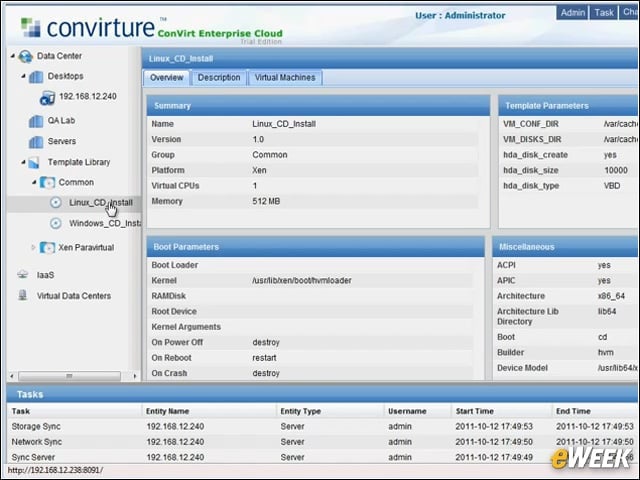Click hda_disk_size value 10000
This screenshot has width=640, height=480.
[x=616, y=170]
